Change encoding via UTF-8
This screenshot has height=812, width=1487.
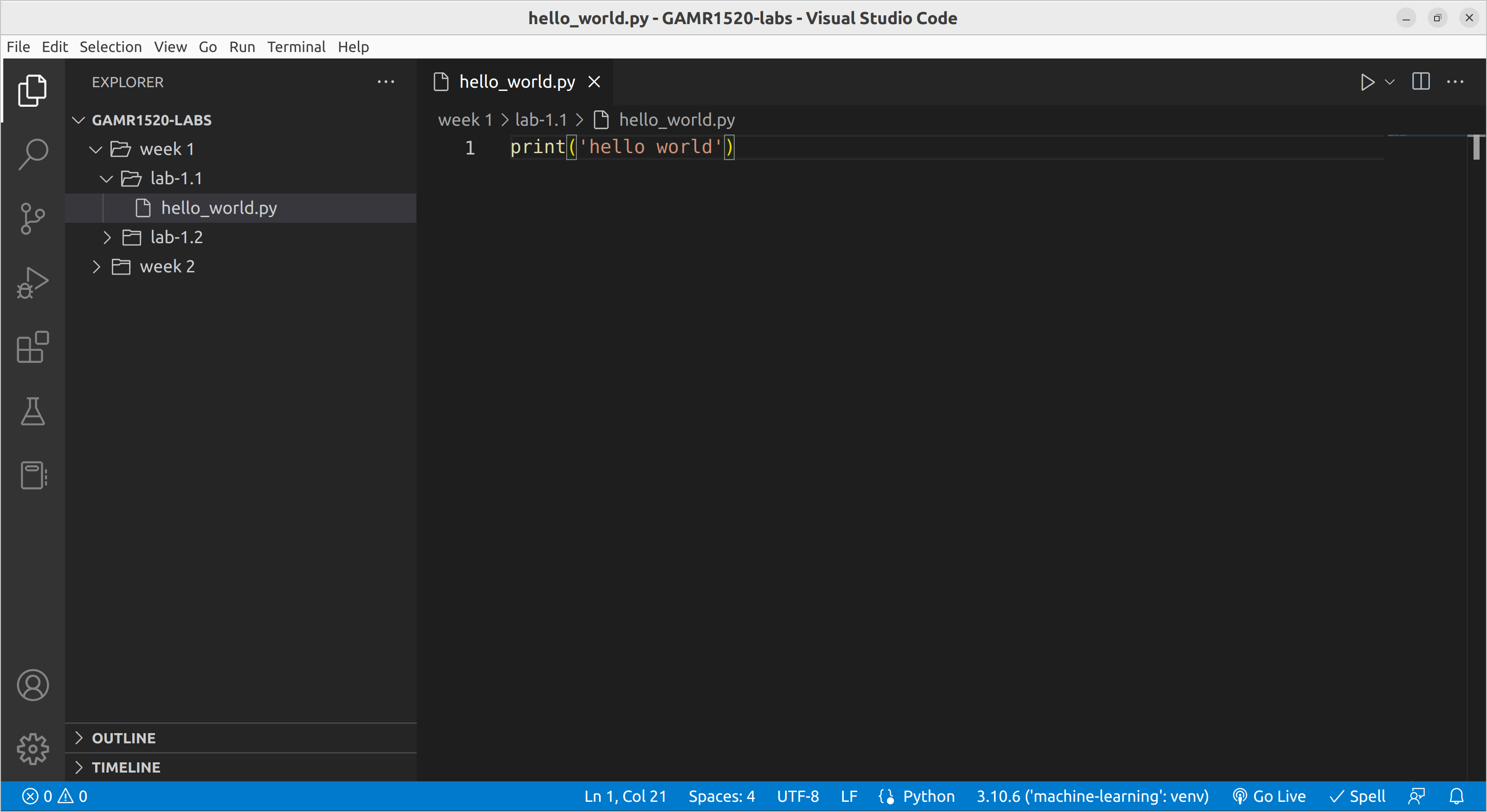798,796
